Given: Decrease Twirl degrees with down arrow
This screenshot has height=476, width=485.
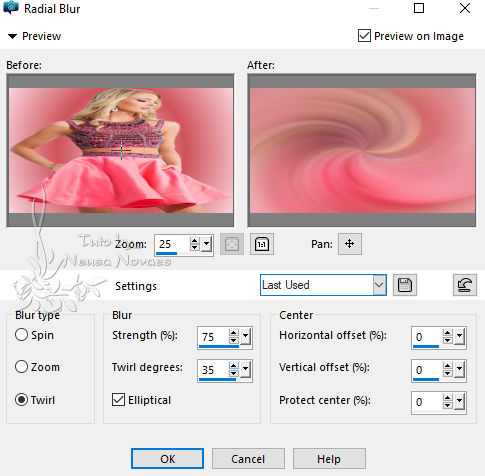Looking at the screenshot, I should pos(234,373).
